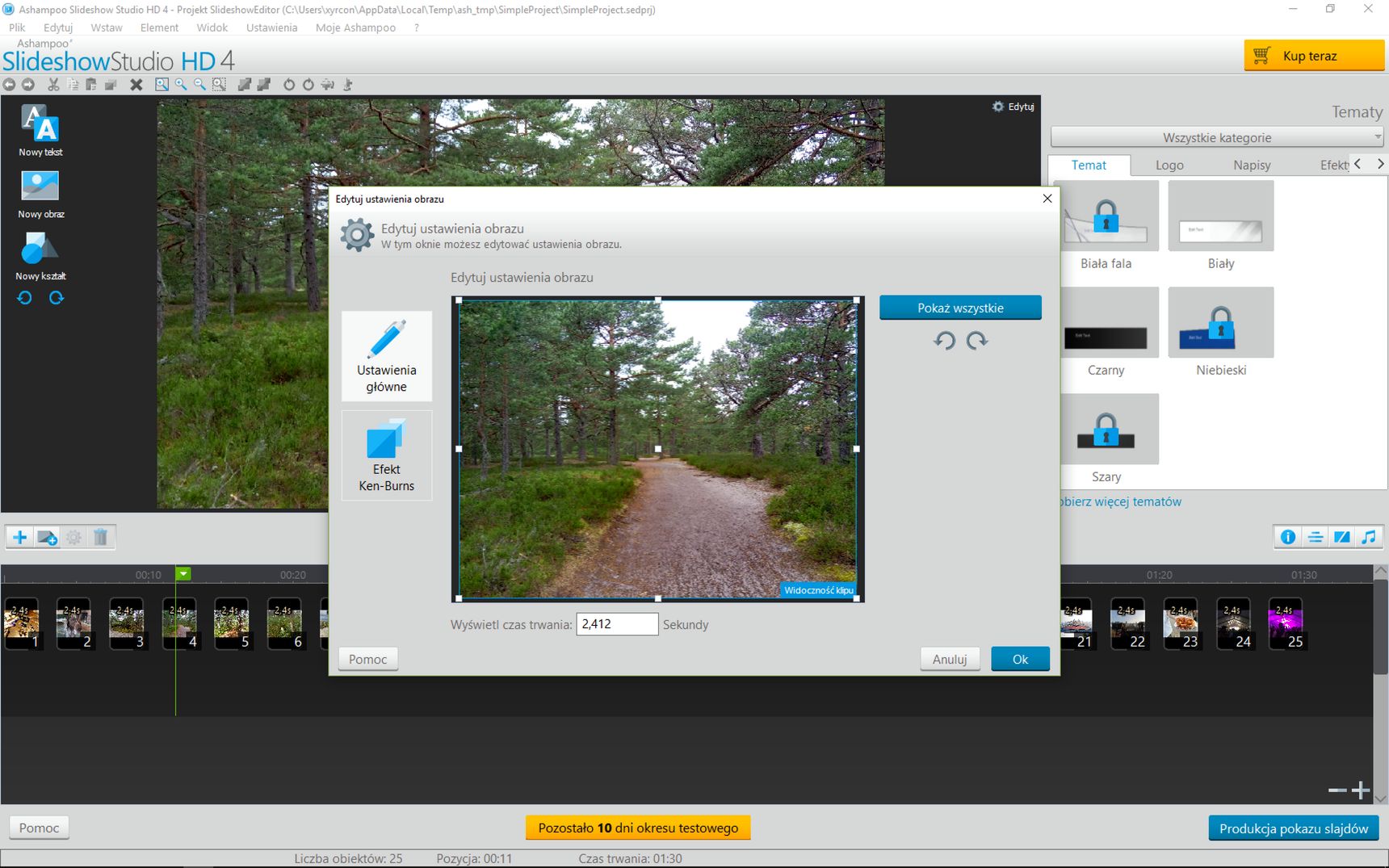Select Ustawienia główne in the dialog

387,356
